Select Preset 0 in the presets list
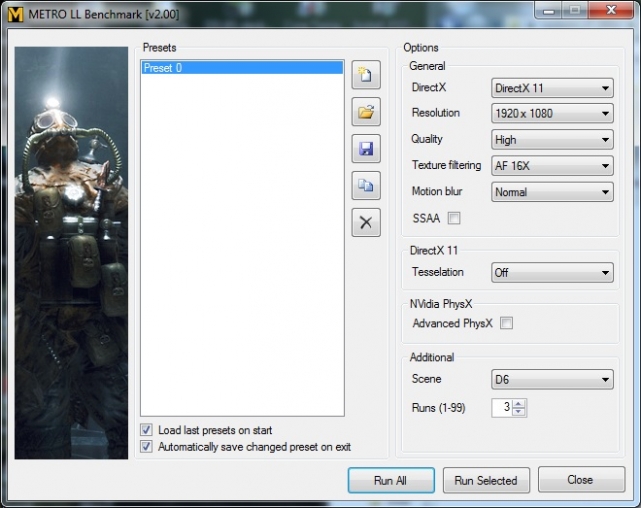641x508 pixels. pos(242,67)
